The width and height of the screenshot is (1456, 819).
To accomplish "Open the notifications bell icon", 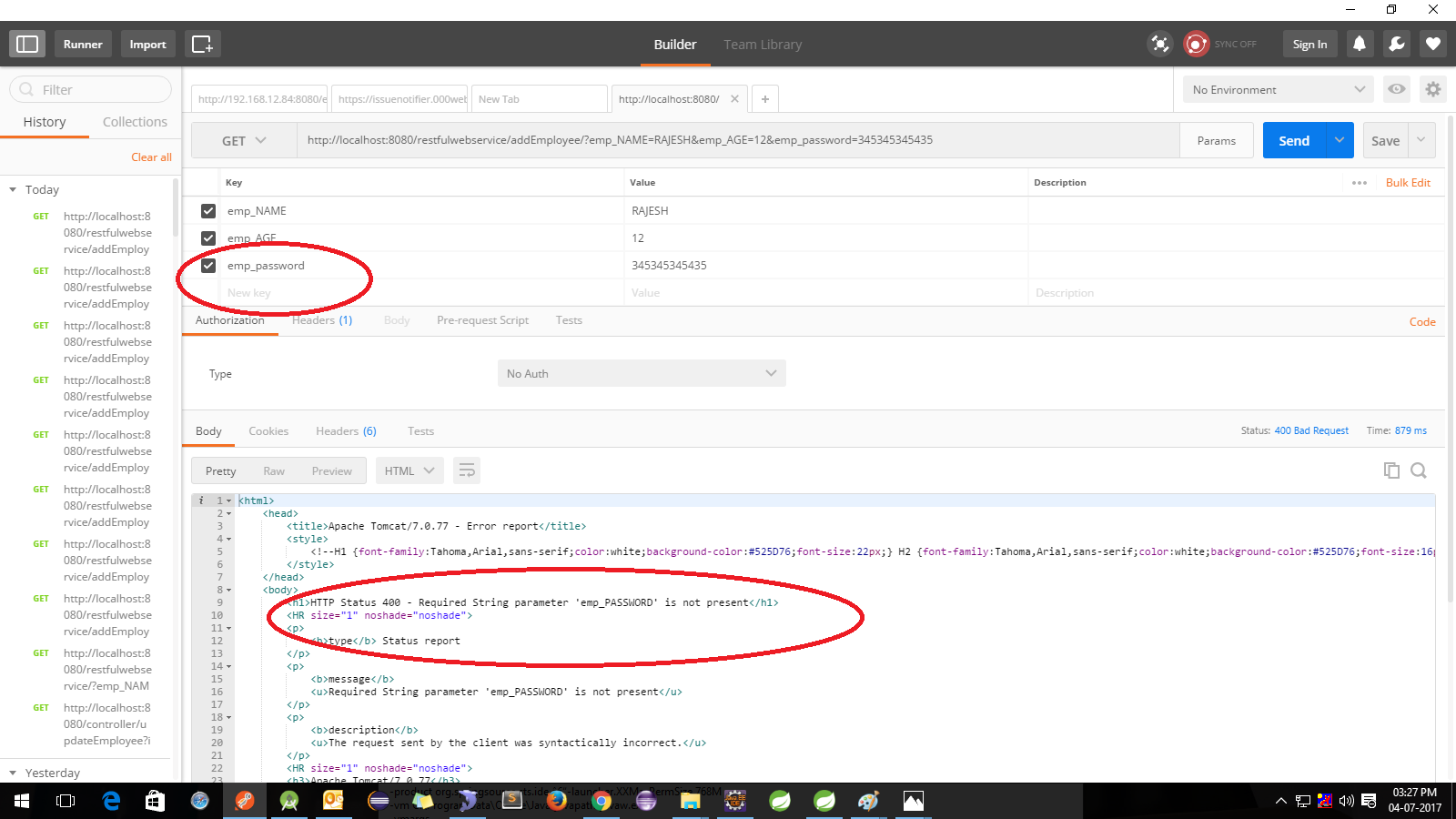I will 1360,43.
